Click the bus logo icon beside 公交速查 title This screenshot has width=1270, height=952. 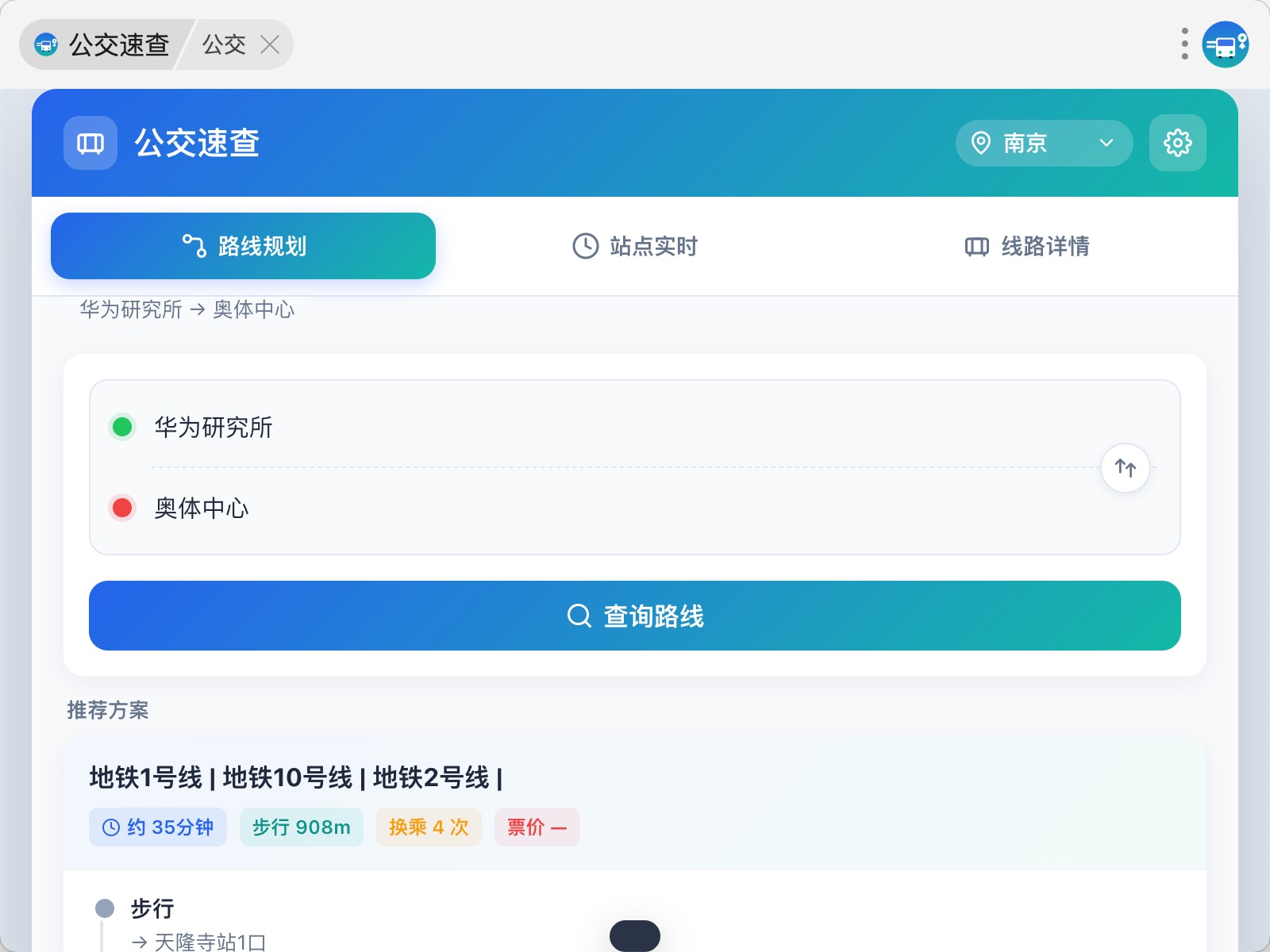[90, 143]
